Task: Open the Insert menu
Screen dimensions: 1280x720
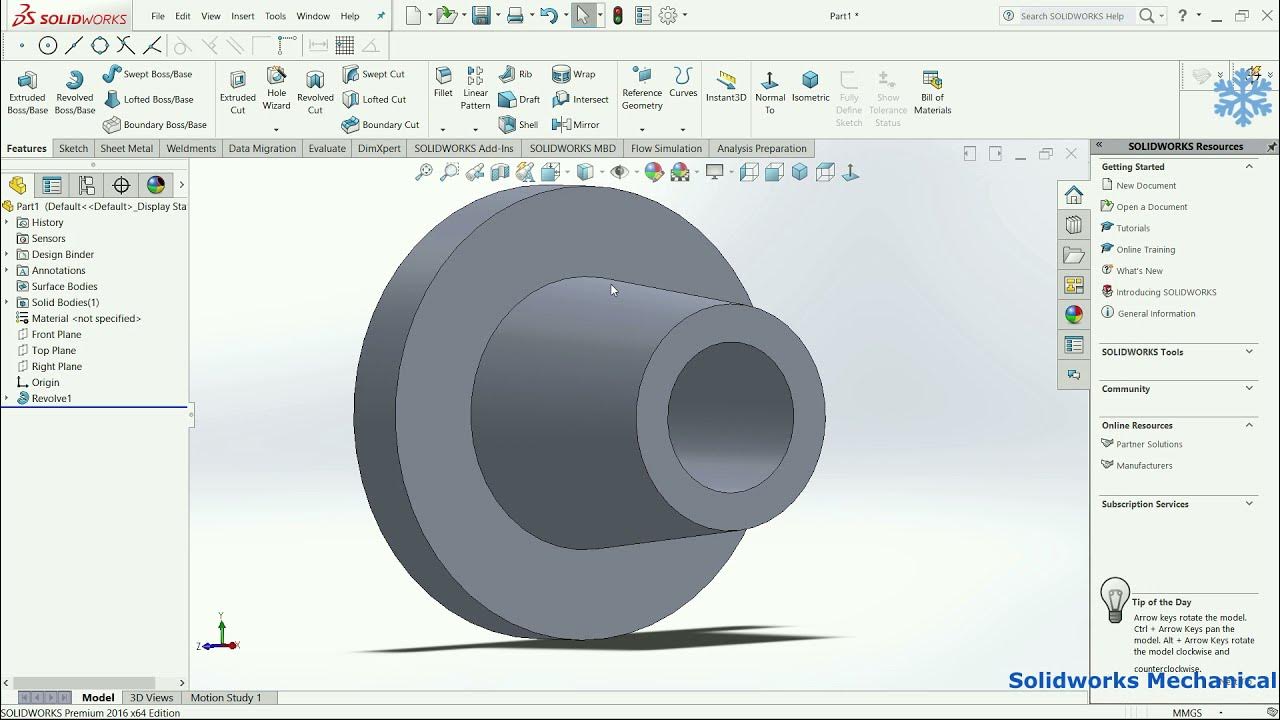Action: click(243, 16)
